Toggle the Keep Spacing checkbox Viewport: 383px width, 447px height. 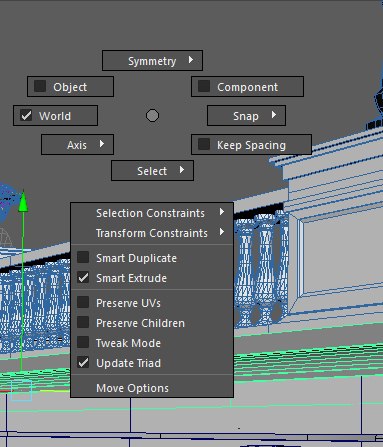pyautogui.click(x=204, y=144)
